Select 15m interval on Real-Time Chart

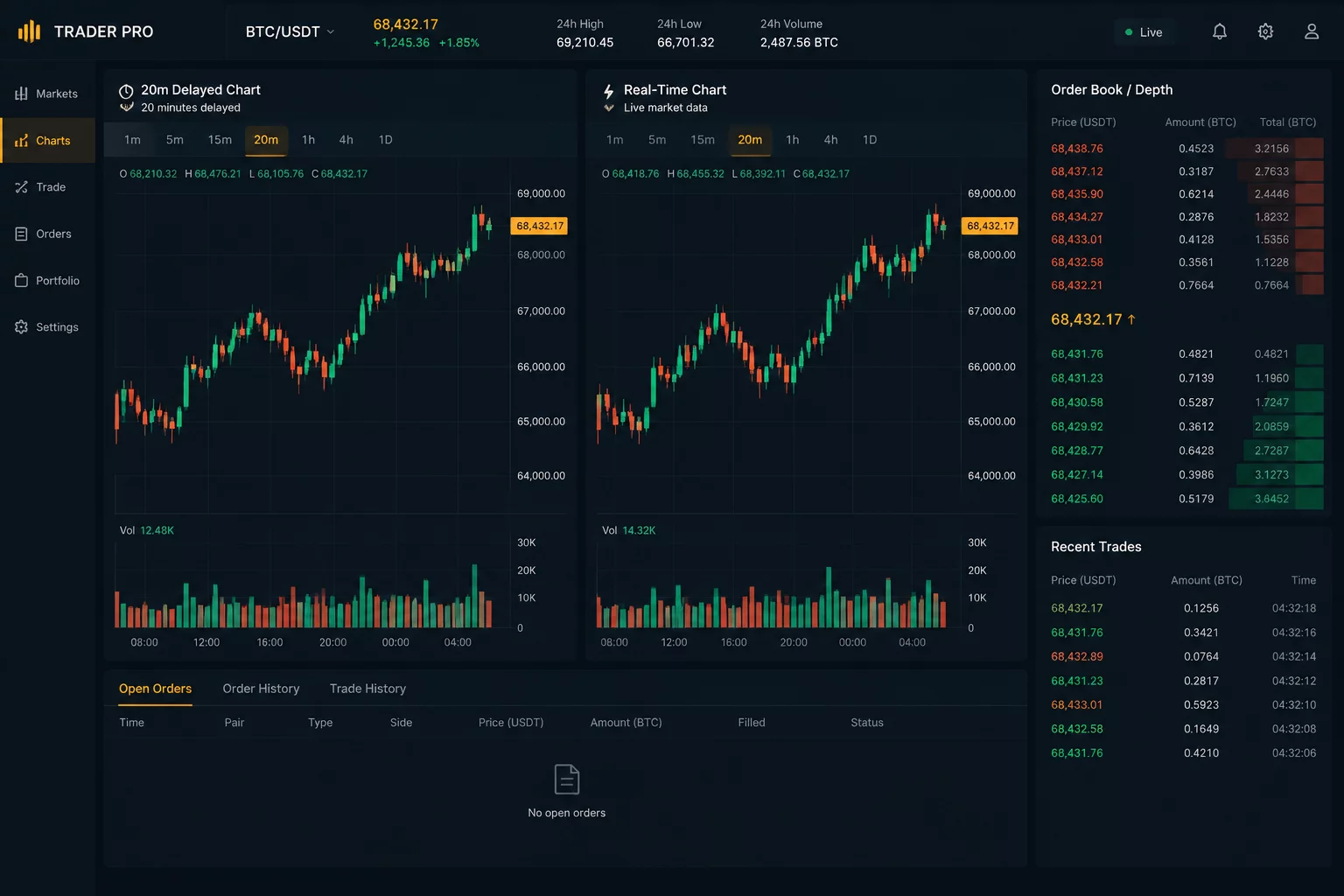[703, 140]
